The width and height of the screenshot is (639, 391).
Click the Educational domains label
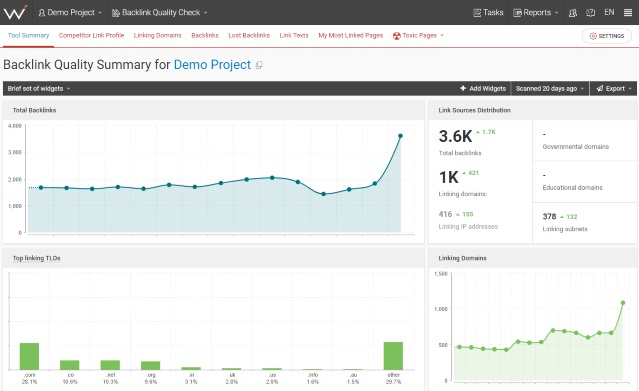point(572,188)
